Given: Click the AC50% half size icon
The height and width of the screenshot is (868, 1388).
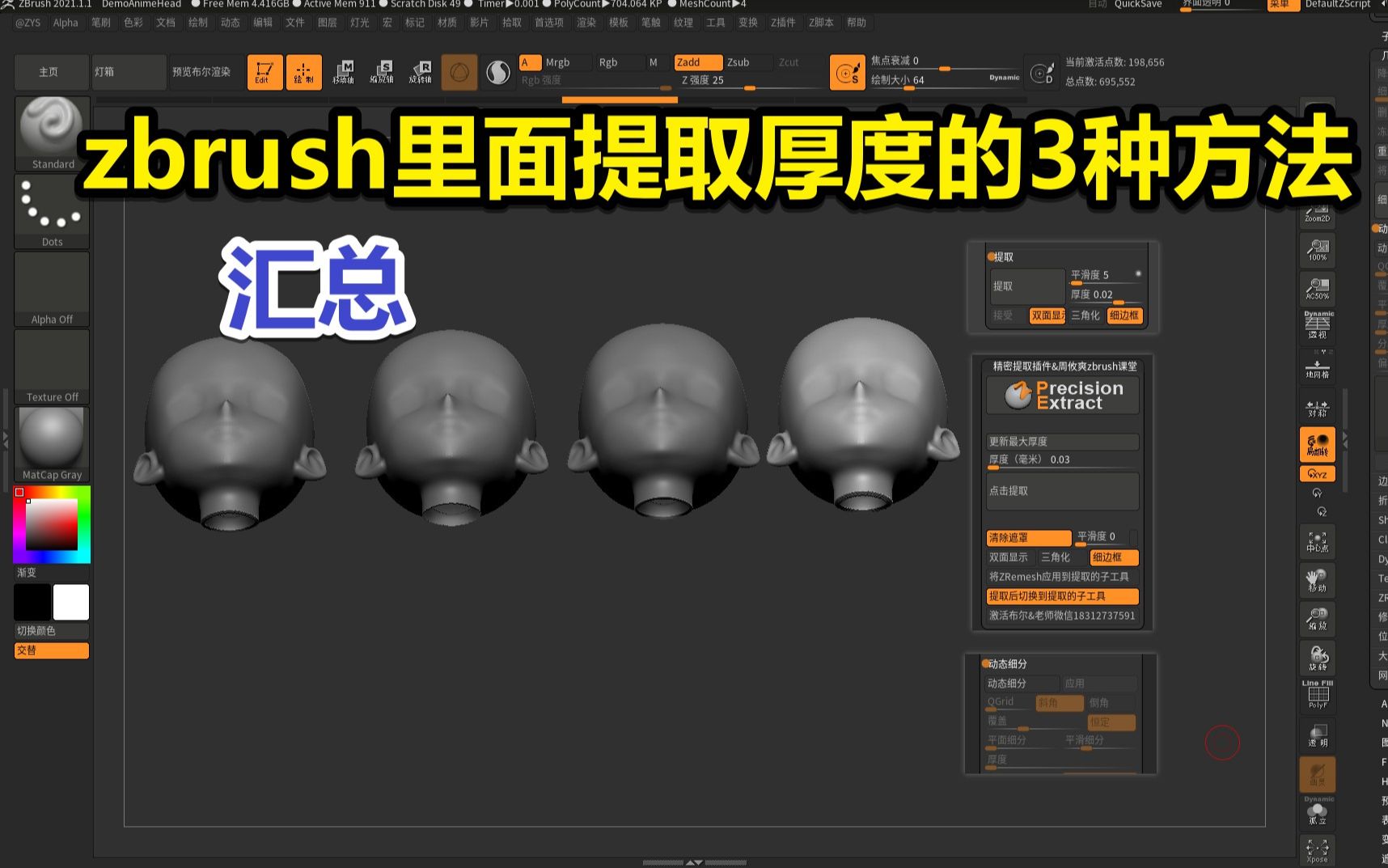Looking at the screenshot, I should coord(1318,290).
